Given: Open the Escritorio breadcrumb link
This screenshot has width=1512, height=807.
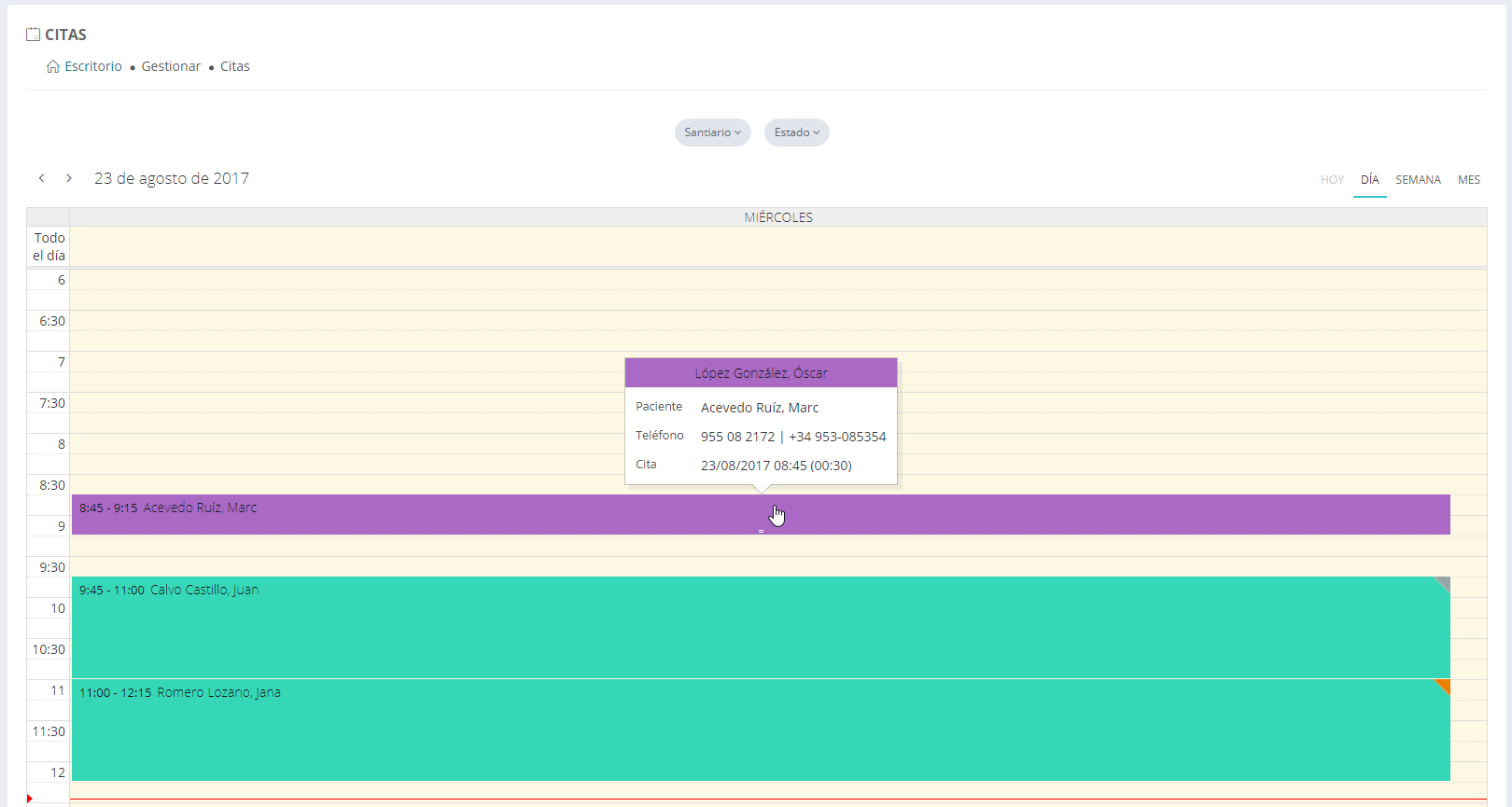Looking at the screenshot, I should [93, 66].
